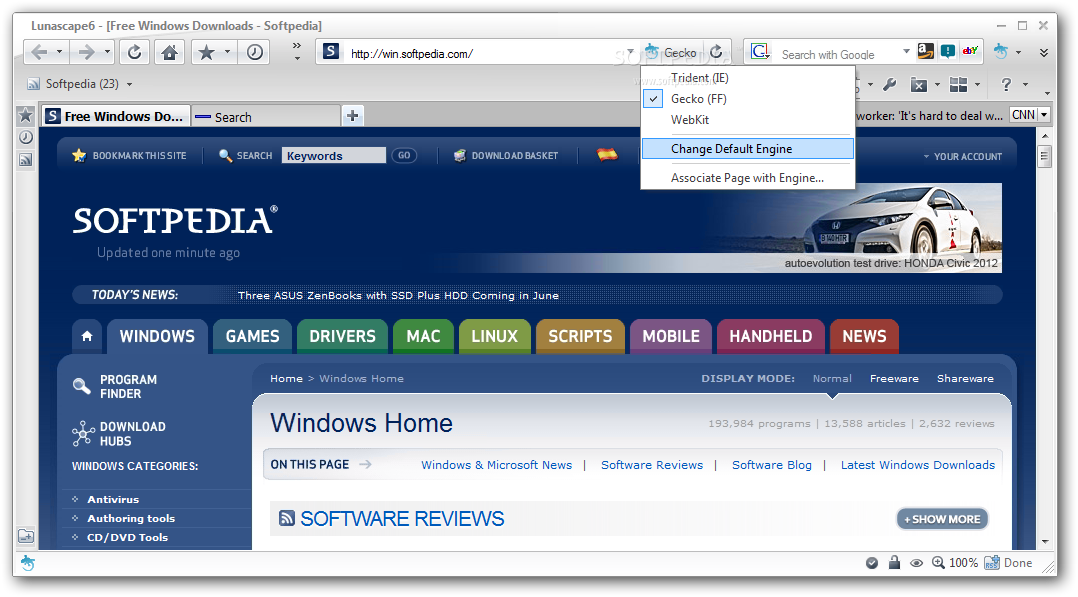Search with the Amazon icon
This screenshot has height=597, width=1078.
(925, 51)
